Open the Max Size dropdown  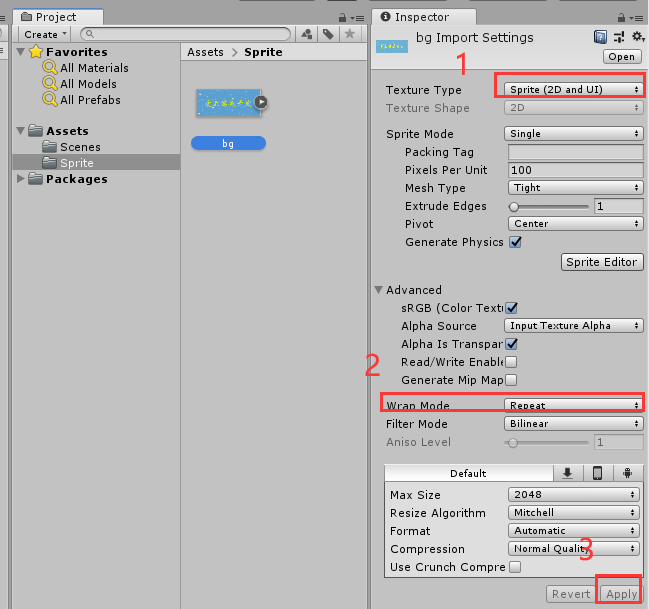click(x=574, y=494)
